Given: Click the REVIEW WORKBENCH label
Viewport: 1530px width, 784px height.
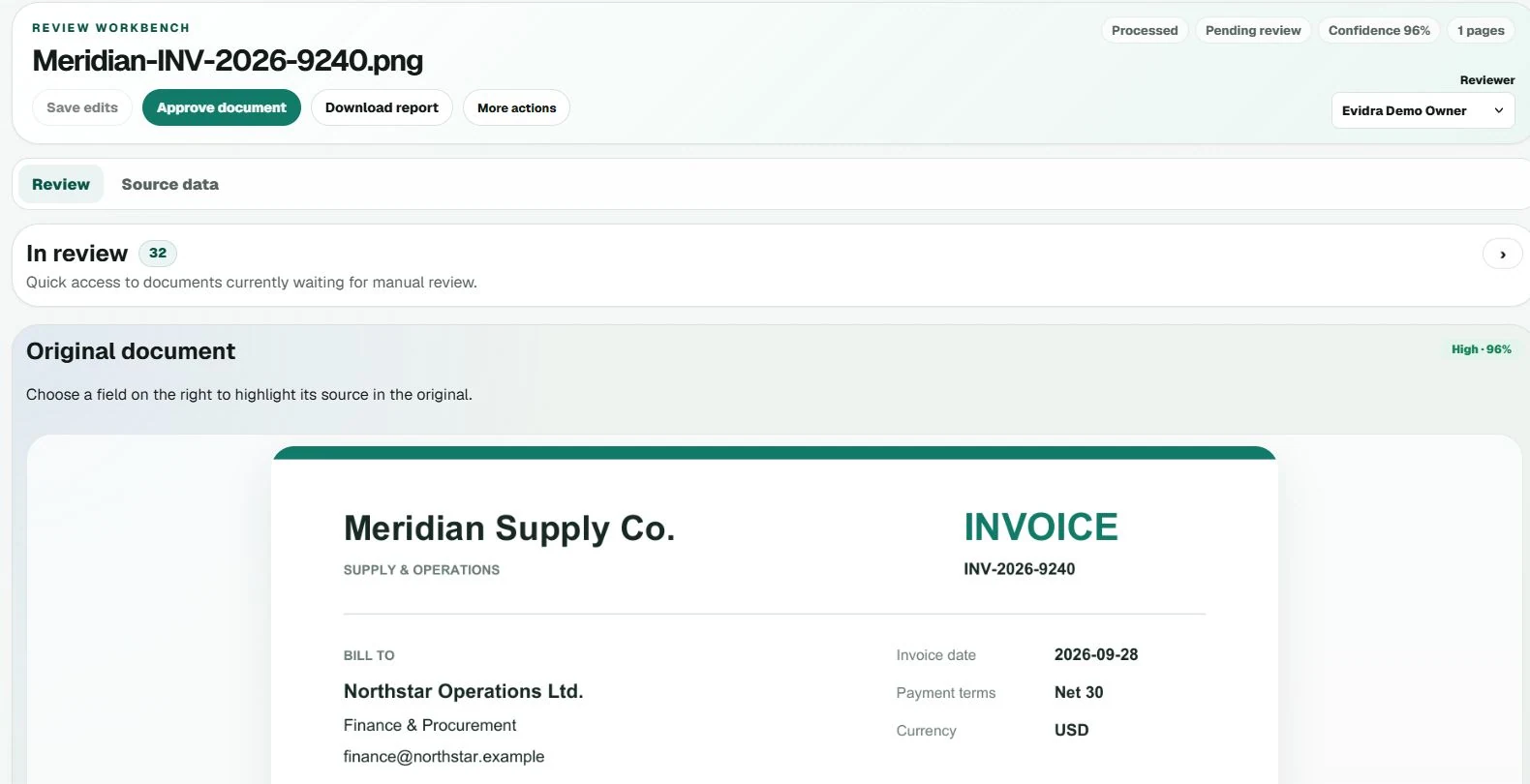Looking at the screenshot, I should (111, 28).
